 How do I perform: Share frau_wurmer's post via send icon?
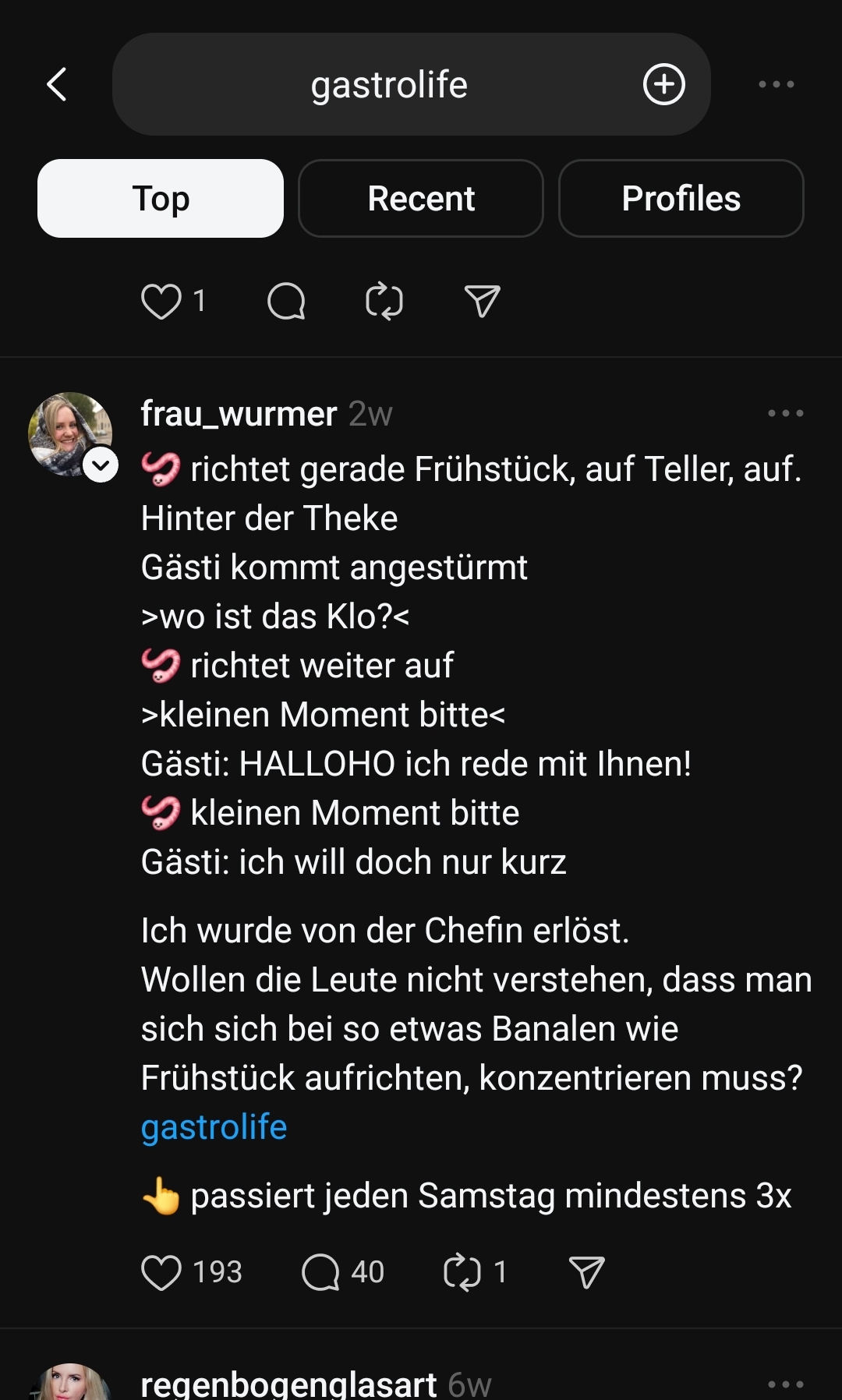pyautogui.click(x=586, y=1272)
